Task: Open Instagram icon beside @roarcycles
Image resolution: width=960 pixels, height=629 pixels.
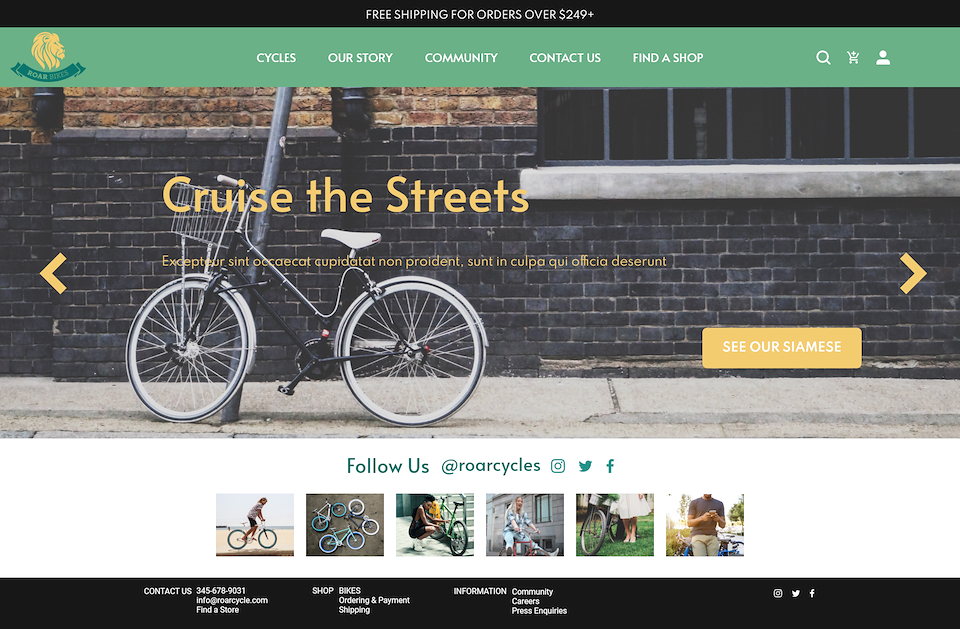Action: (x=558, y=466)
